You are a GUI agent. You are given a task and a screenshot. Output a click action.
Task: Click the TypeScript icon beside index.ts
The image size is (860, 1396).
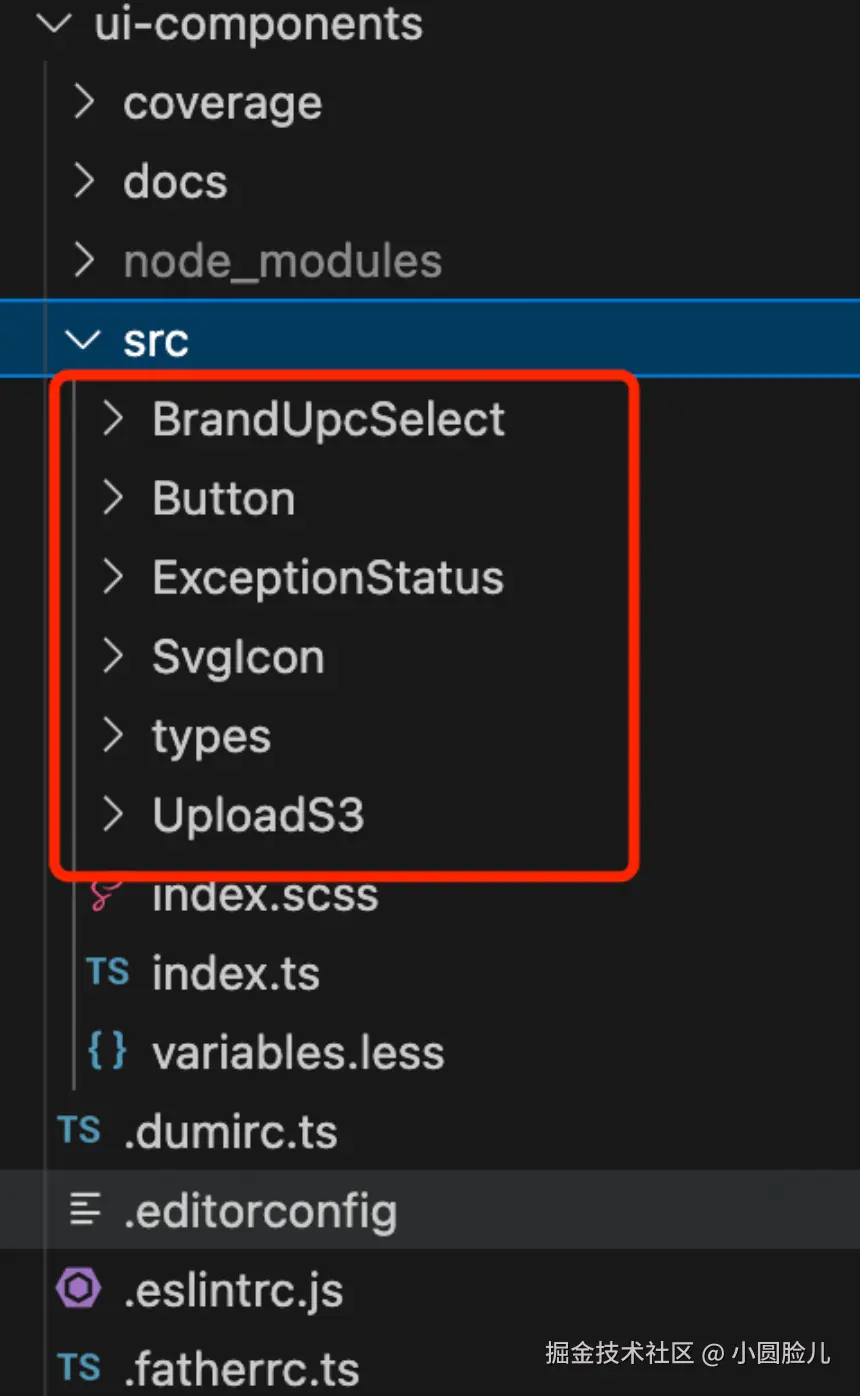107,973
